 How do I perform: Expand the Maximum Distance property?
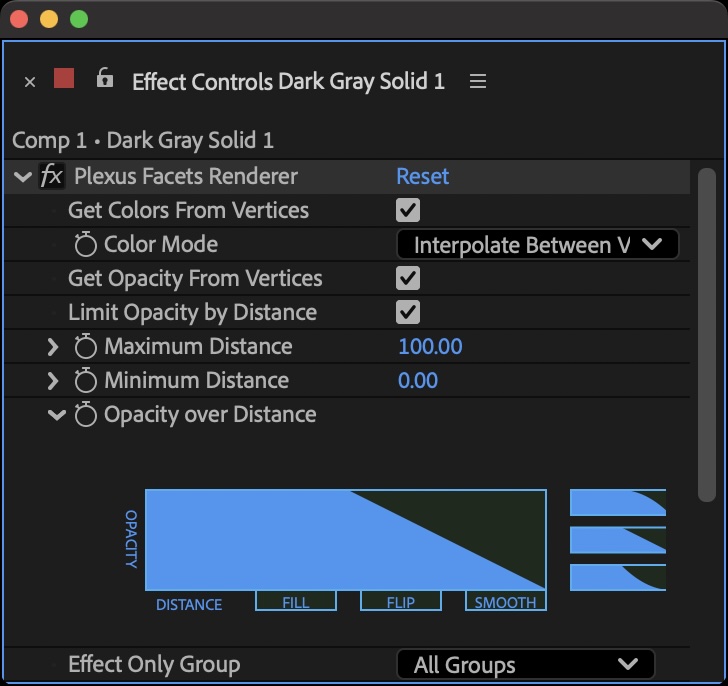coord(53,347)
